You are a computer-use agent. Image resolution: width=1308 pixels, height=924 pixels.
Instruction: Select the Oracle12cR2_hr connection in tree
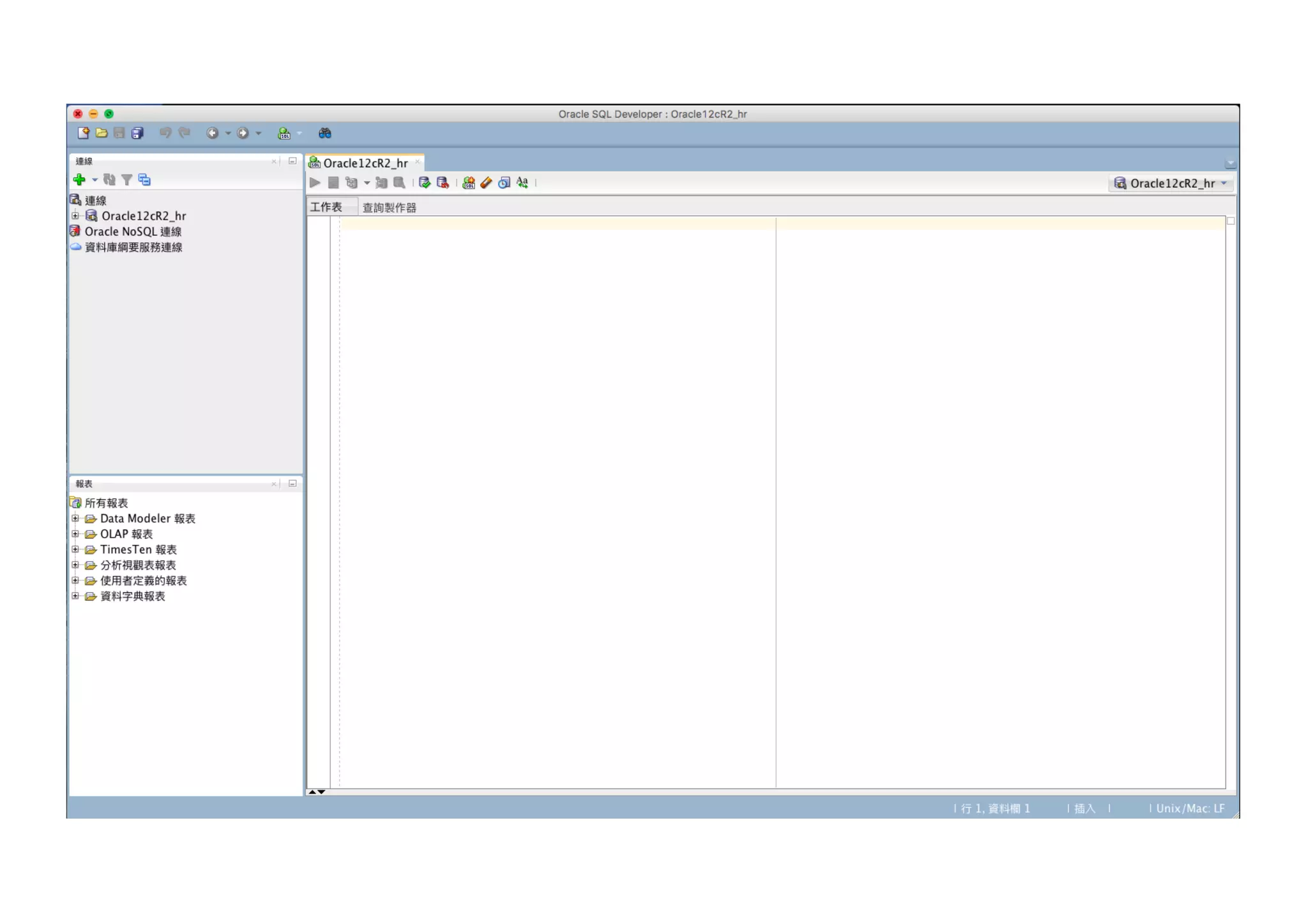click(136, 216)
